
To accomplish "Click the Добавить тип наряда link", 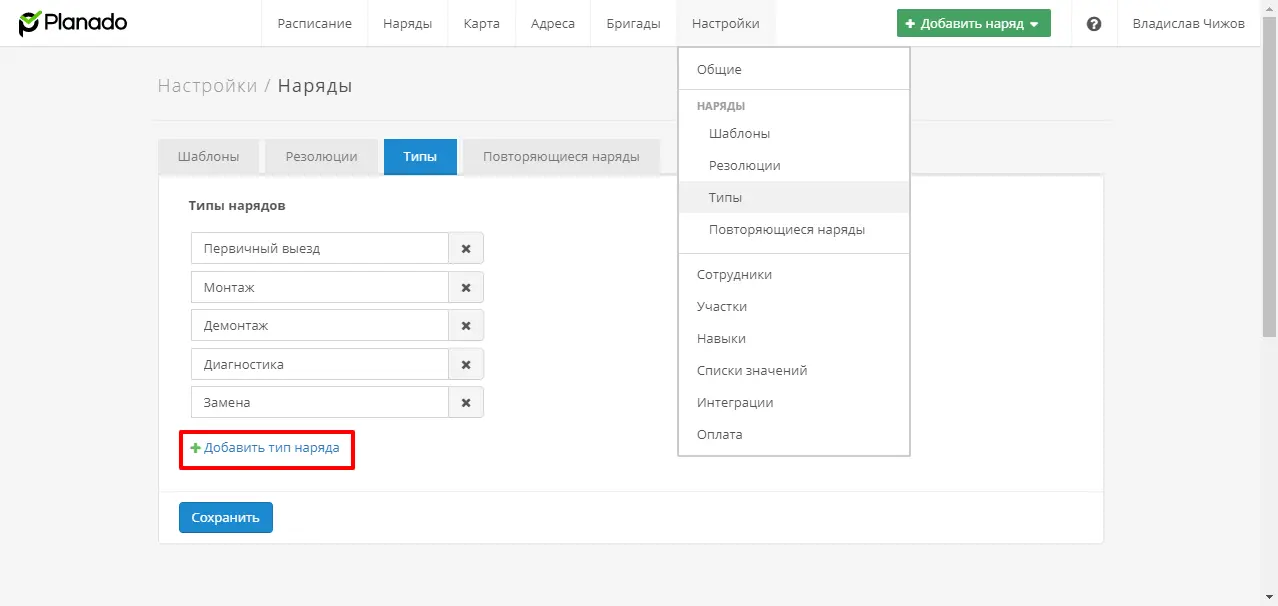I will [x=265, y=448].
